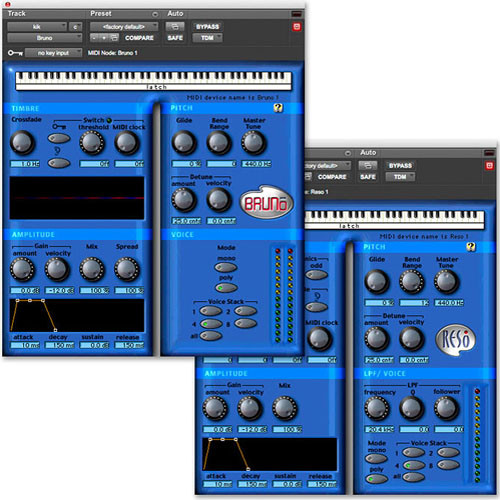Click the circle icon beside Auto label in Reso
This screenshot has width=500, height=500.
point(348,153)
